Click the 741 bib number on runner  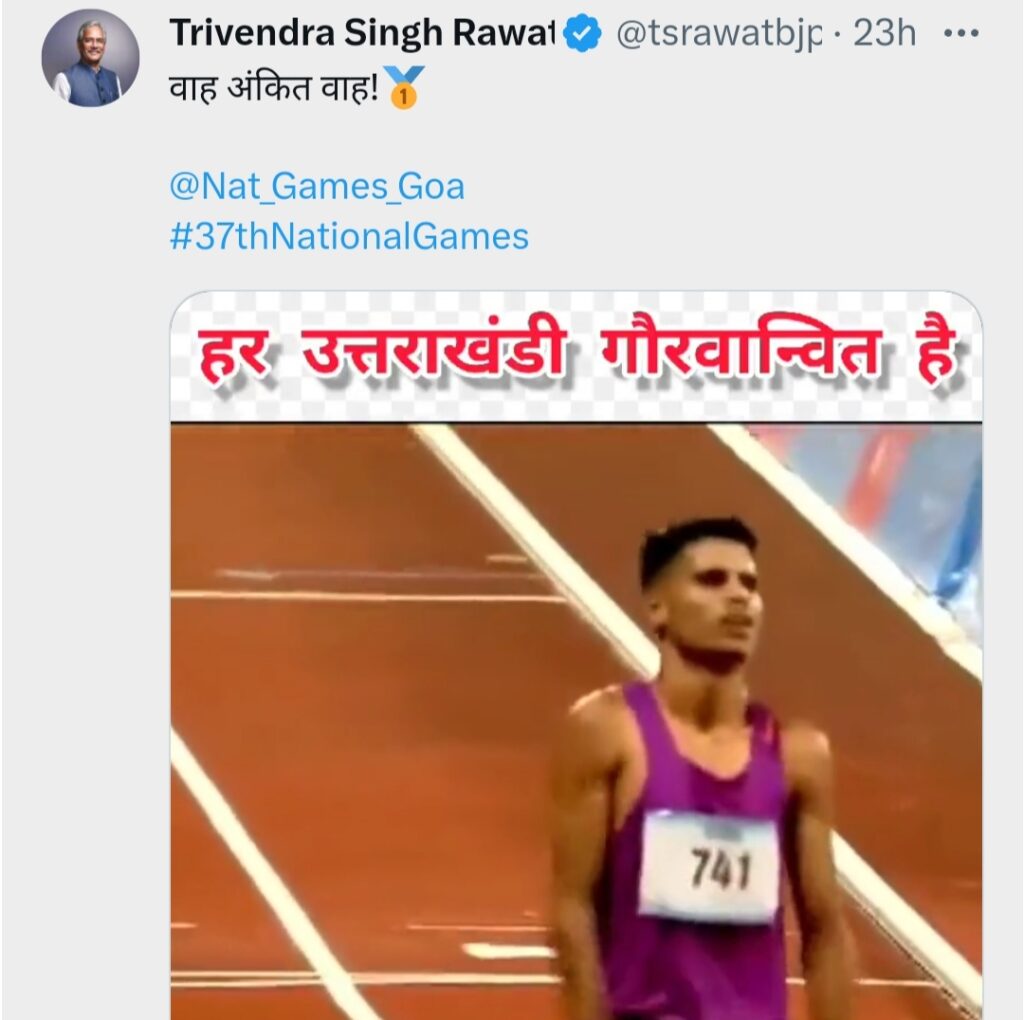[x=709, y=866]
